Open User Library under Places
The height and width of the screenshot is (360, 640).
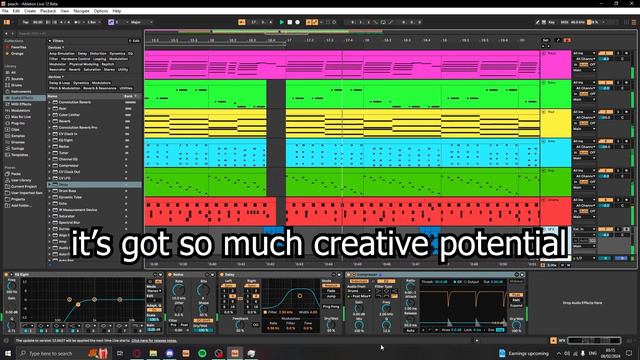click(x=21, y=180)
